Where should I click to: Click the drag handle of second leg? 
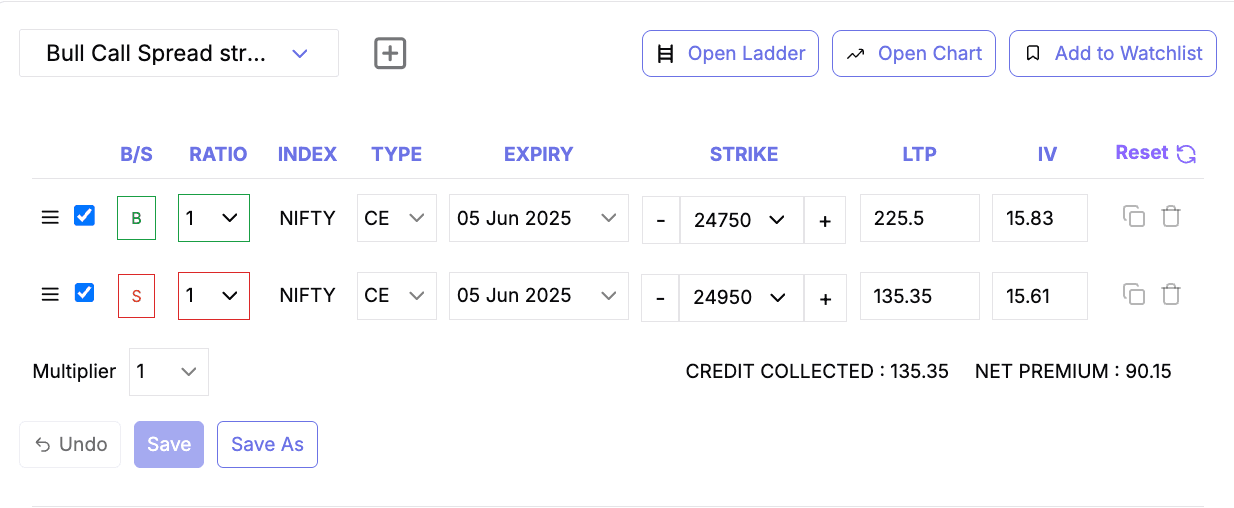pyautogui.click(x=50, y=295)
